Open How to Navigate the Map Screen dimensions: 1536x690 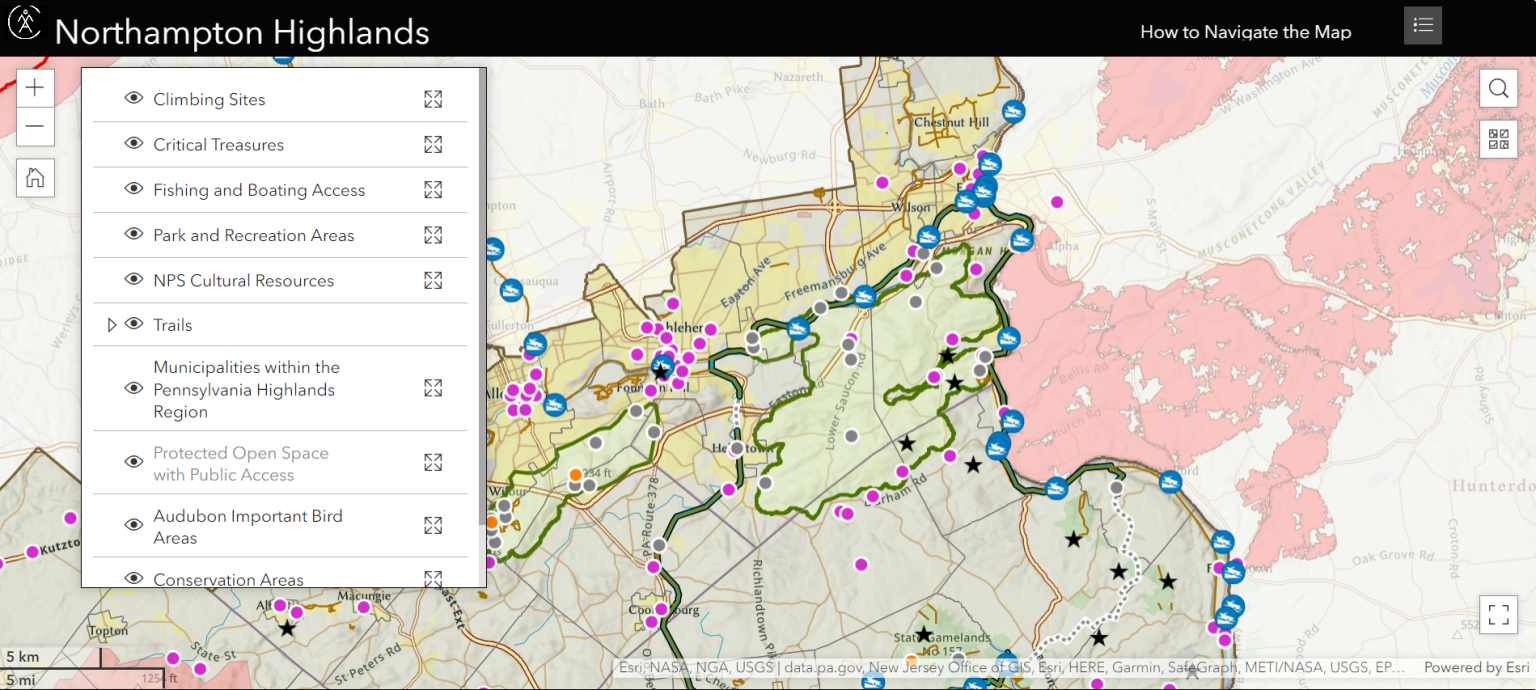[1245, 31]
